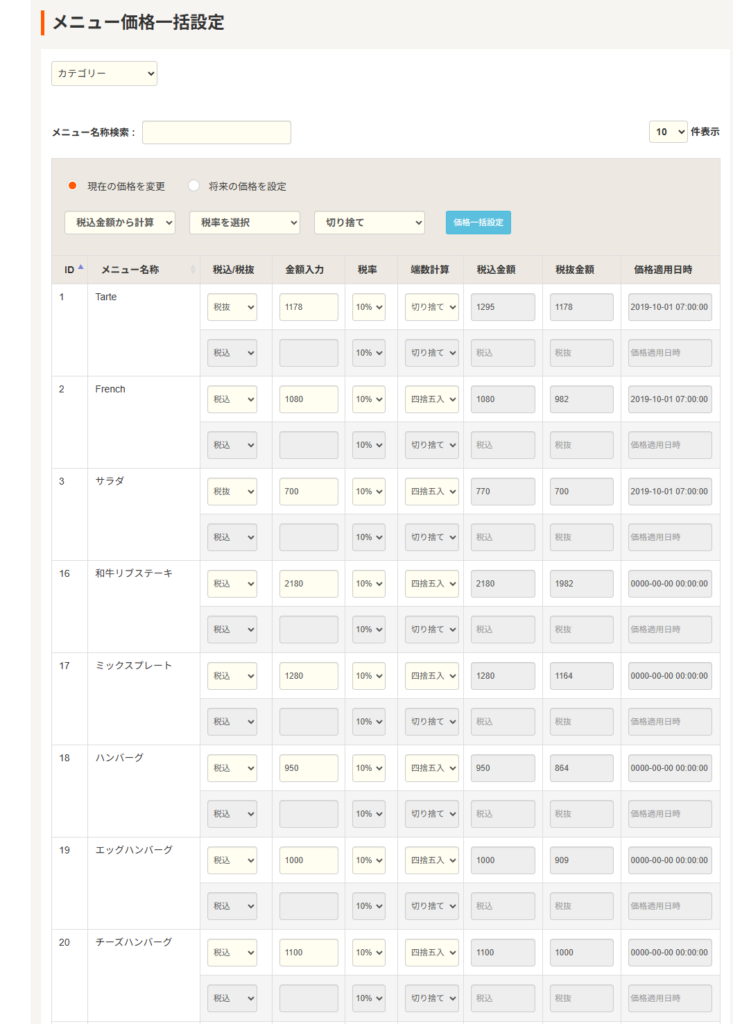The width and height of the screenshot is (733, 1024).
Task: Click Tarte's amount input showing 1178
Action: tap(309, 307)
